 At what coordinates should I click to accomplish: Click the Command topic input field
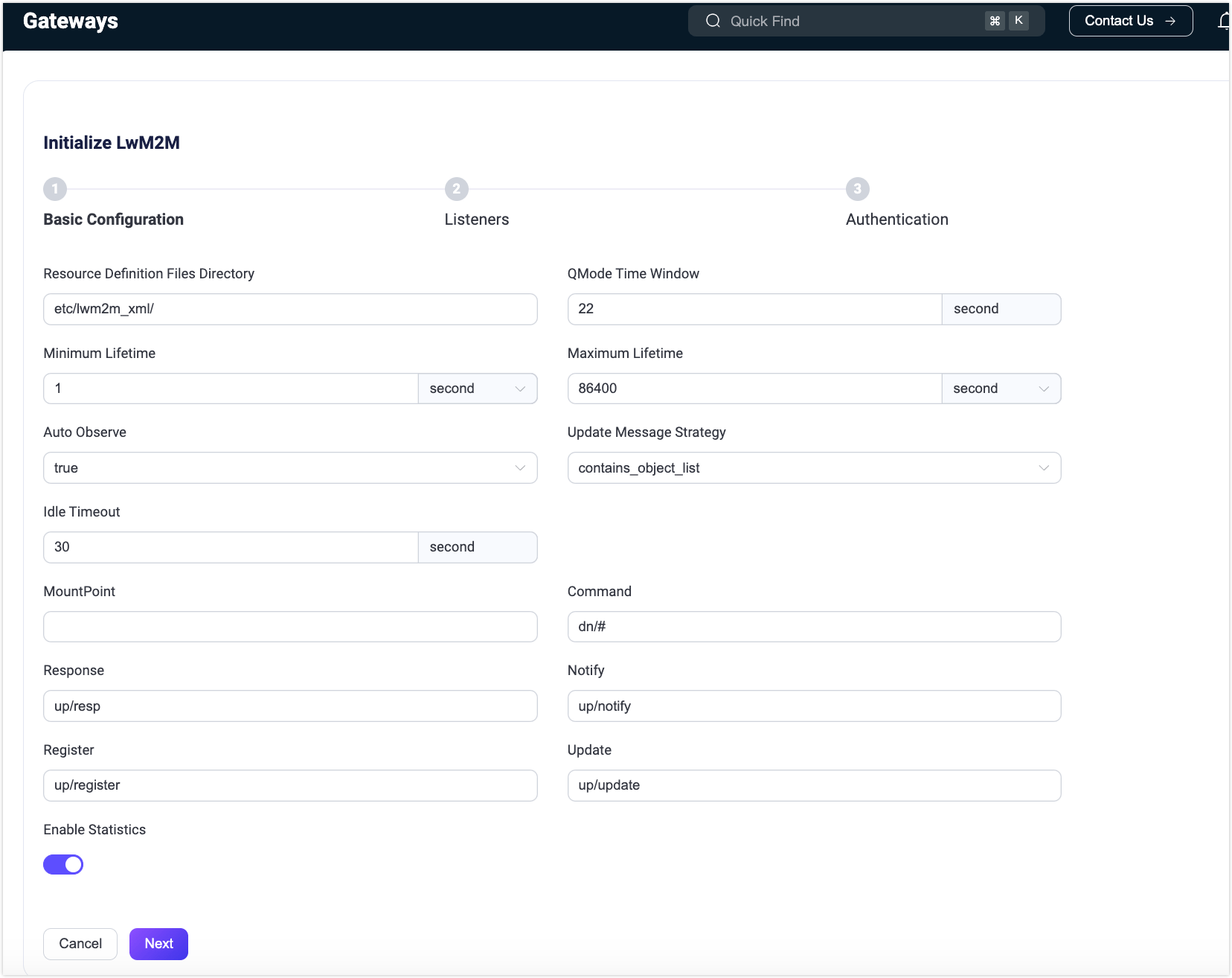tap(814, 627)
